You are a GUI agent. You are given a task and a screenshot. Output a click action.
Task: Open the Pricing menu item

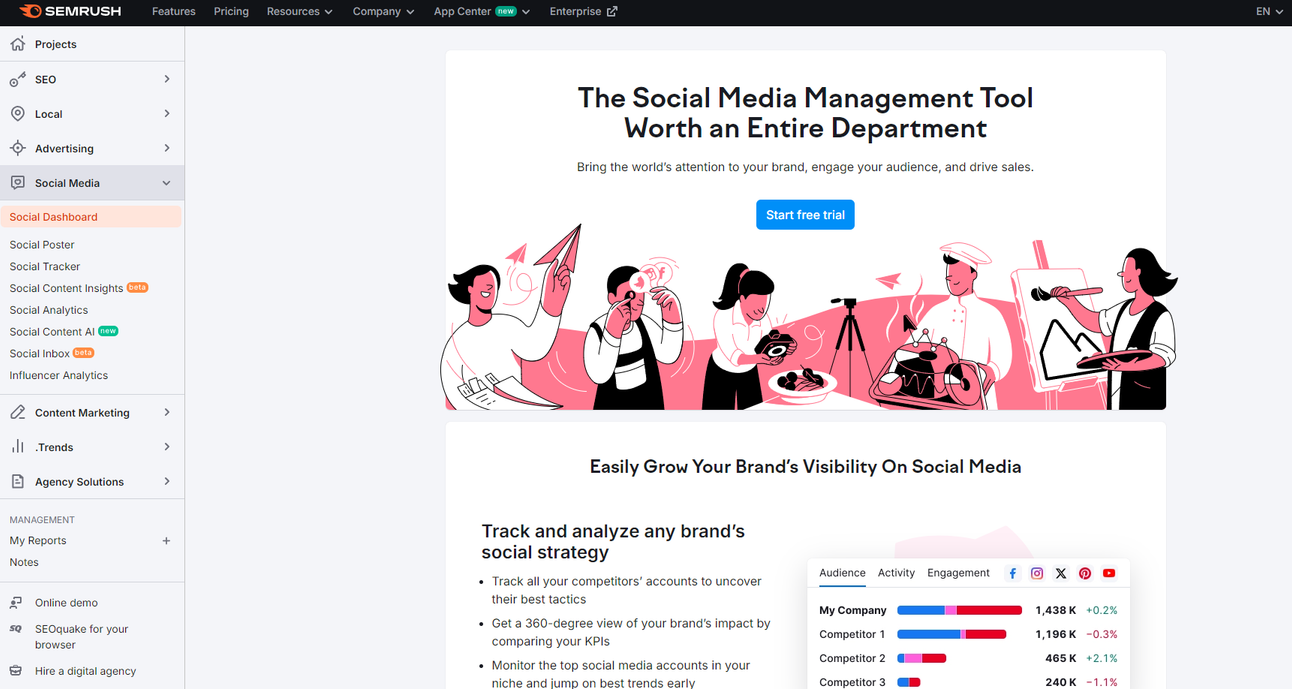pyautogui.click(x=231, y=12)
